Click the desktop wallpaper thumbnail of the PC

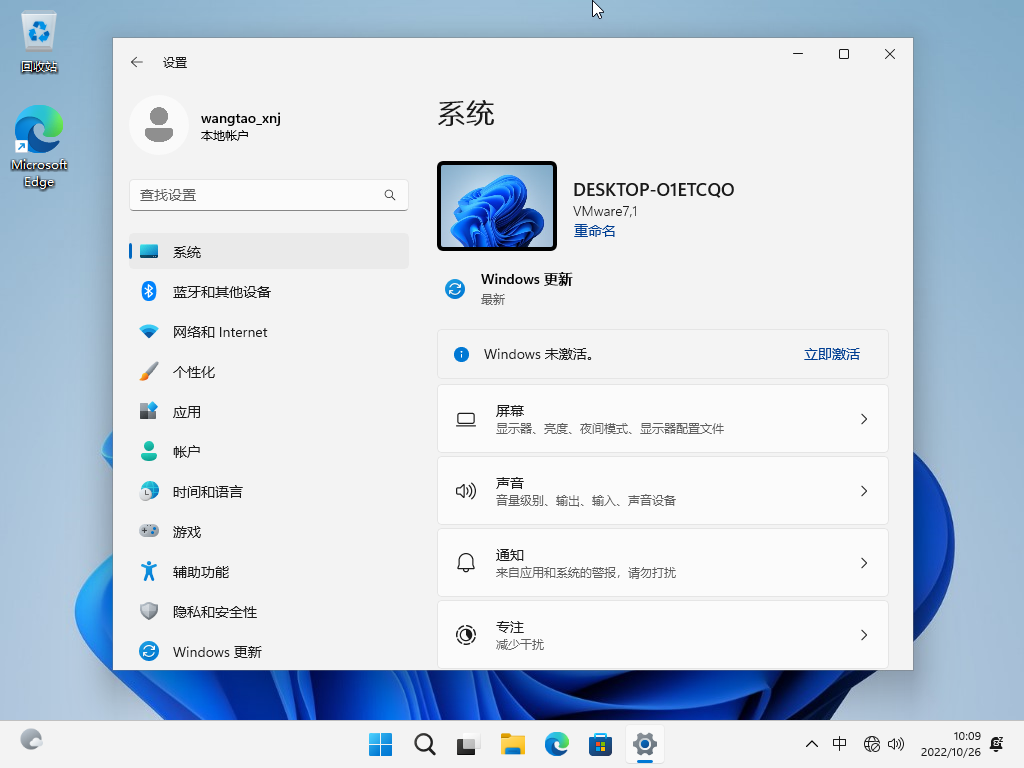[x=496, y=206]
